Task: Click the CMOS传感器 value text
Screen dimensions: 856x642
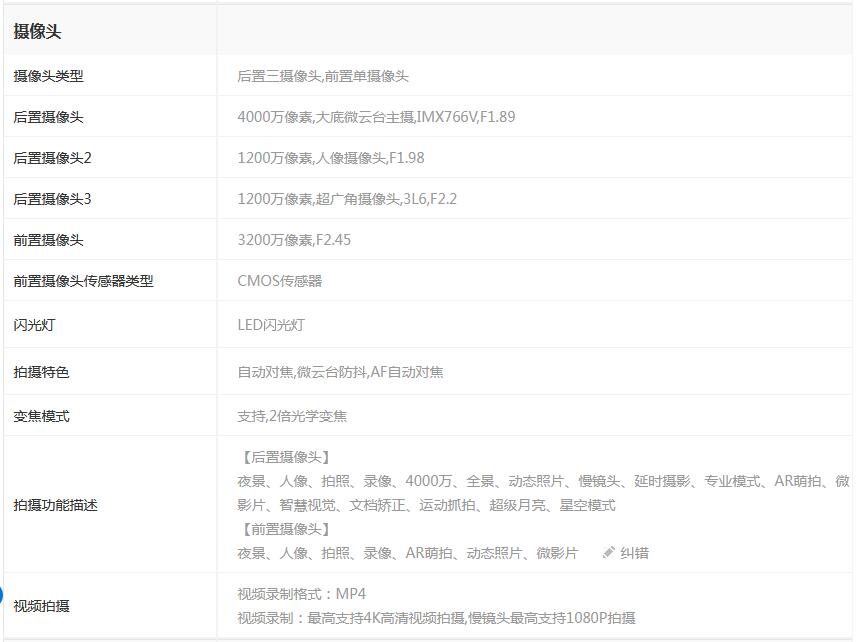Action: coord(281,281)
